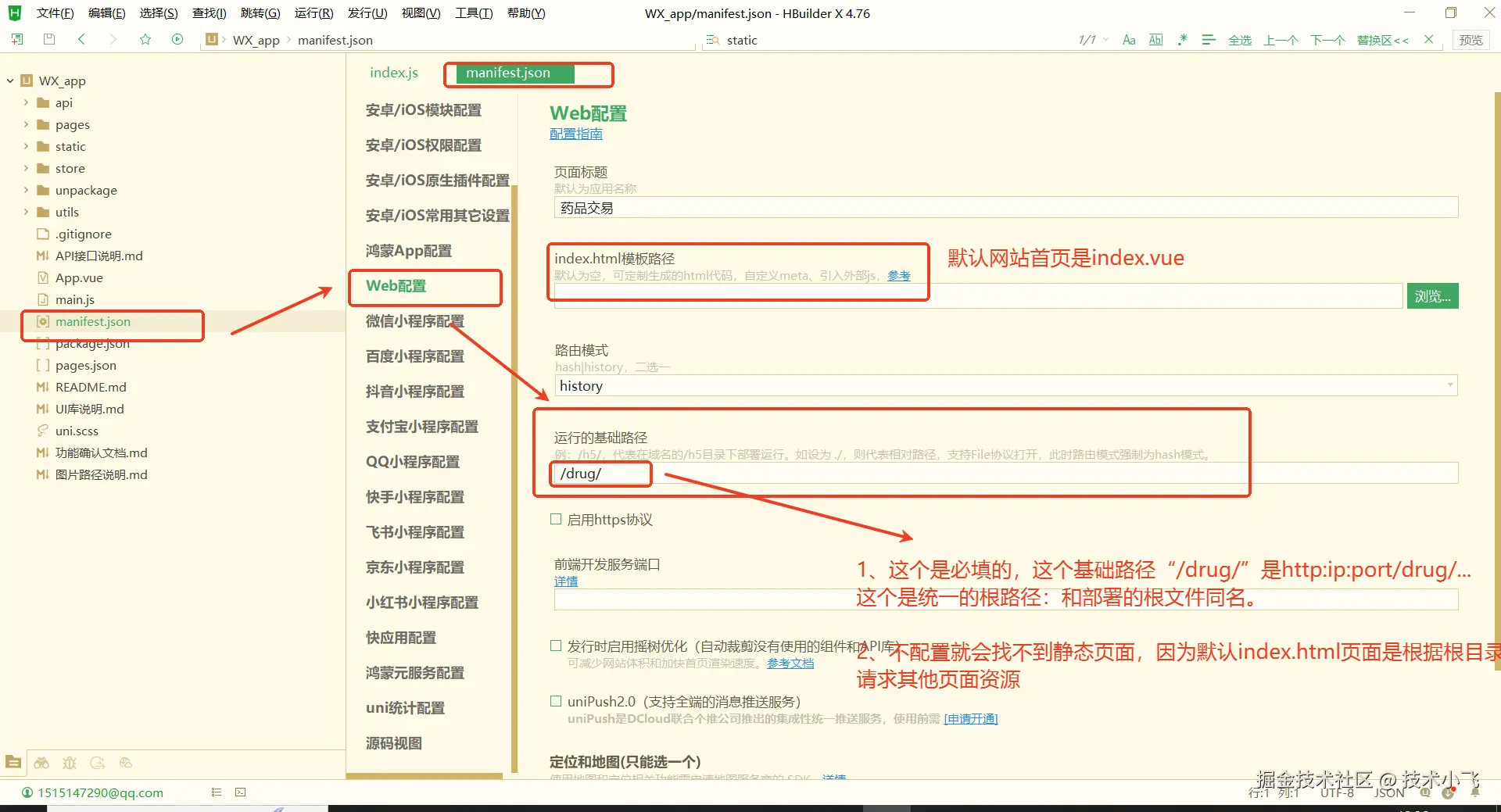Open the 安卓/iOS模块配置 section
The height and width of the screenshot is (812, 1501).
[x=424, y=110]
